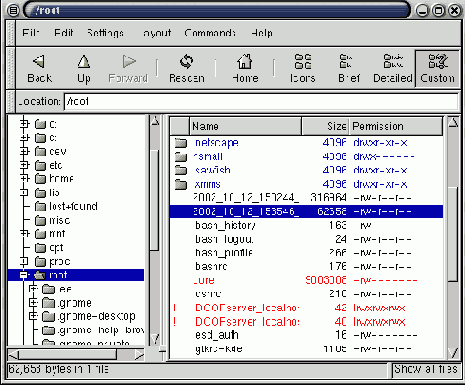
Task: Select the .bash_profile file
Action: tap(306, 253)
